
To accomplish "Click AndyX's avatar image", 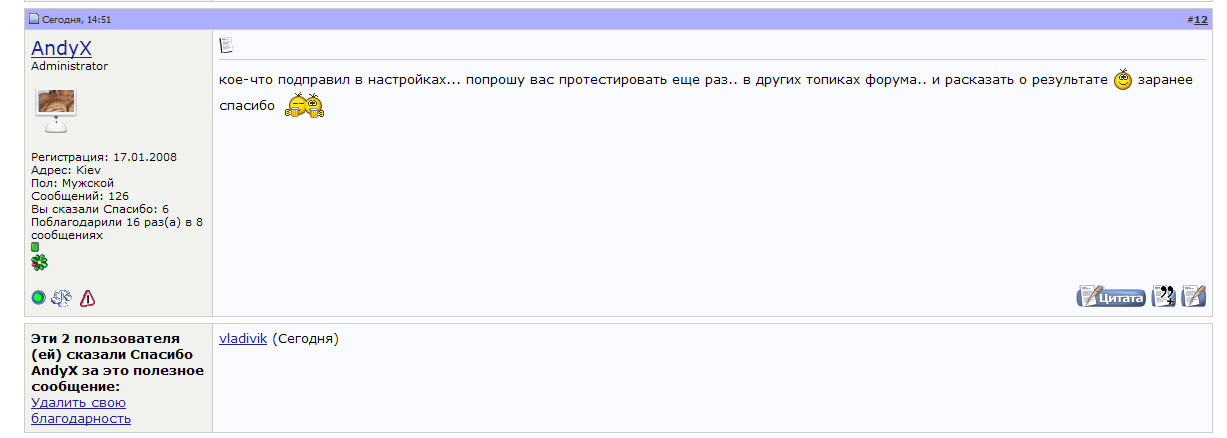I will click(56, 110).
